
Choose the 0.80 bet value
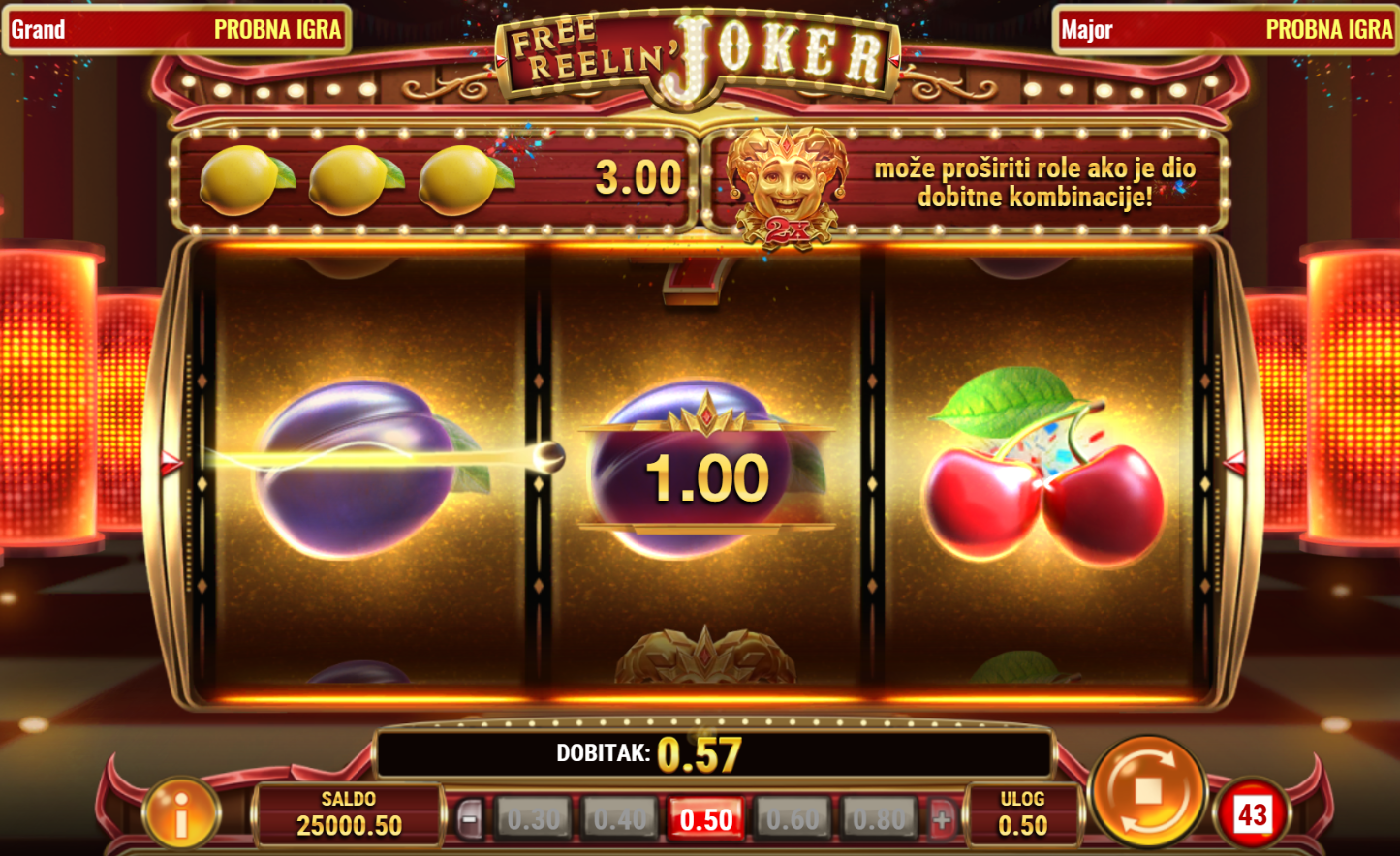tap(879, 820)
